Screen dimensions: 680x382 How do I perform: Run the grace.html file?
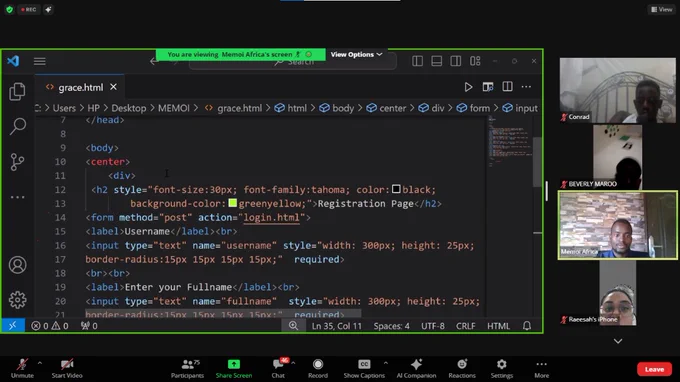pos(468,87)
